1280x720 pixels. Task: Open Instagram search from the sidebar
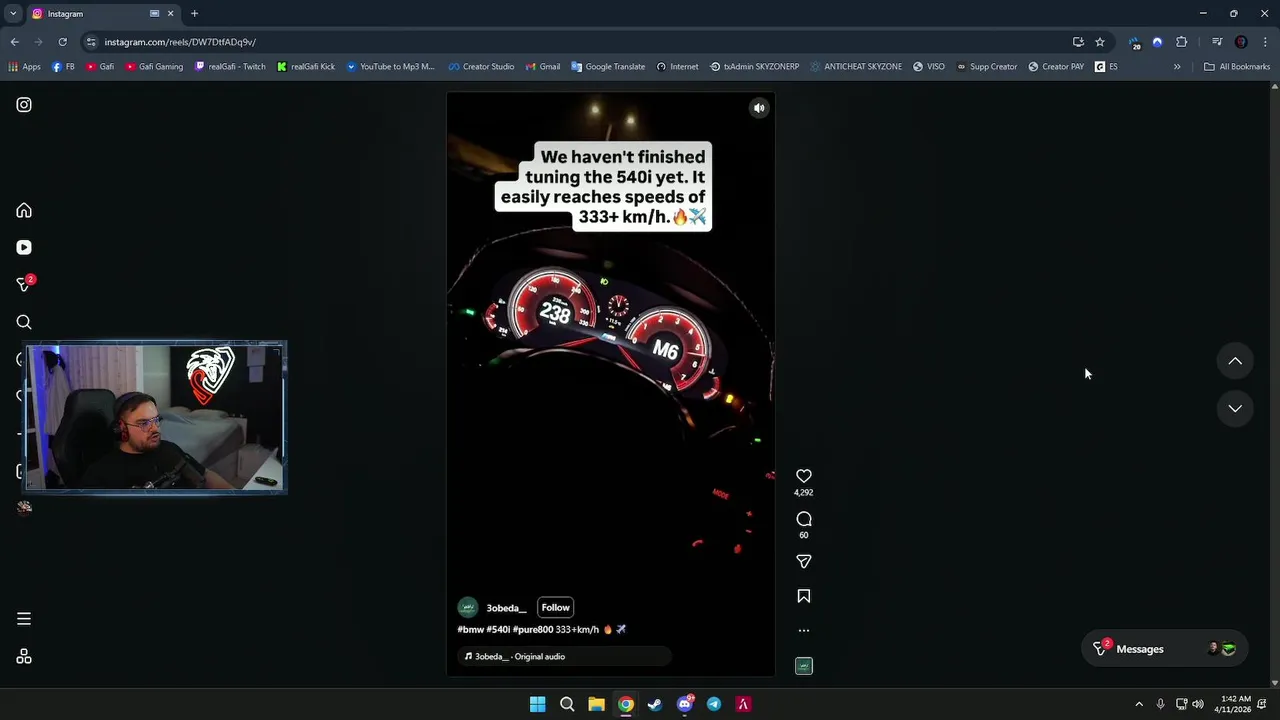24,322
